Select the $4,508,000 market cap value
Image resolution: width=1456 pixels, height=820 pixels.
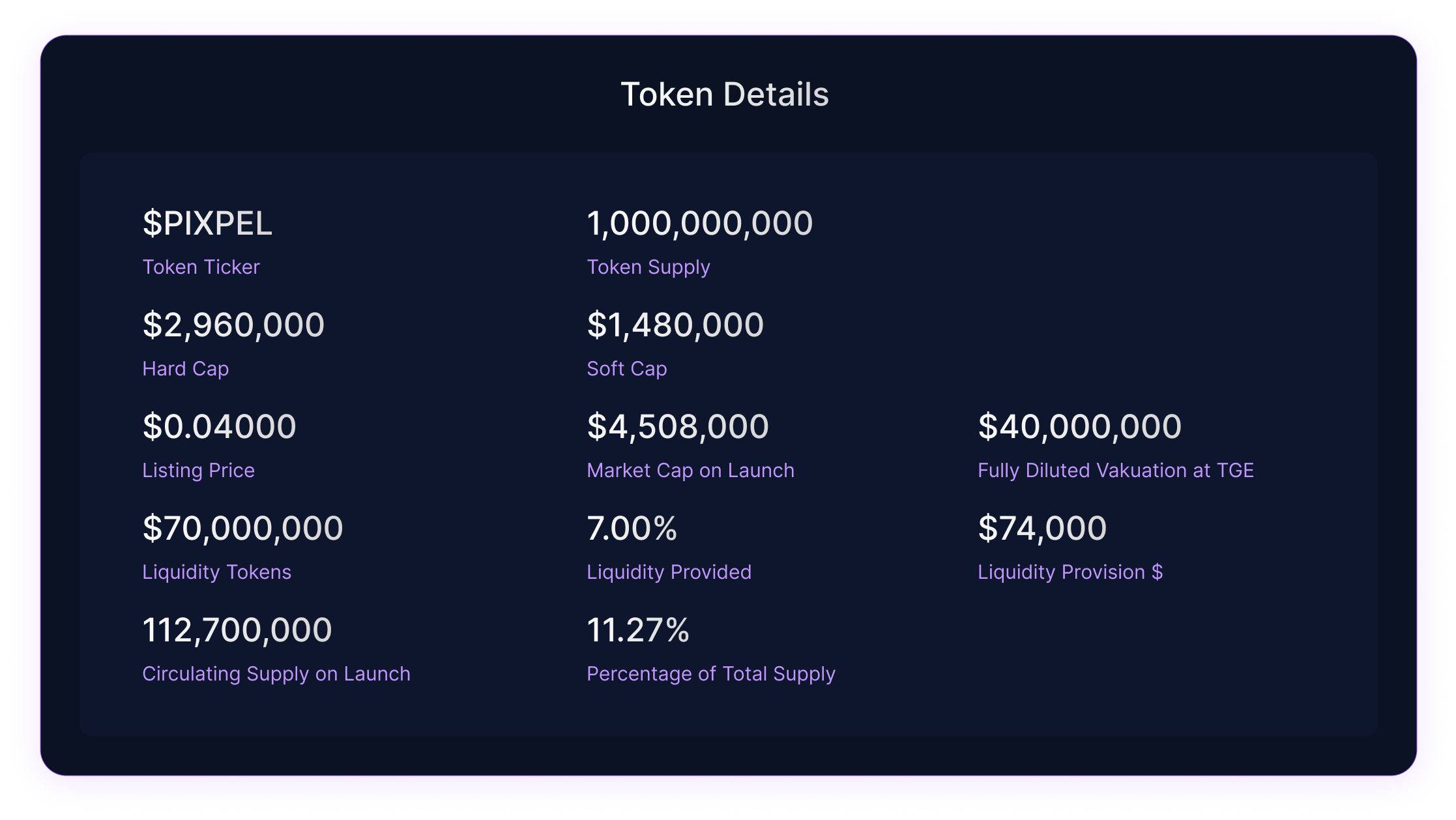(x=678, y=427)
